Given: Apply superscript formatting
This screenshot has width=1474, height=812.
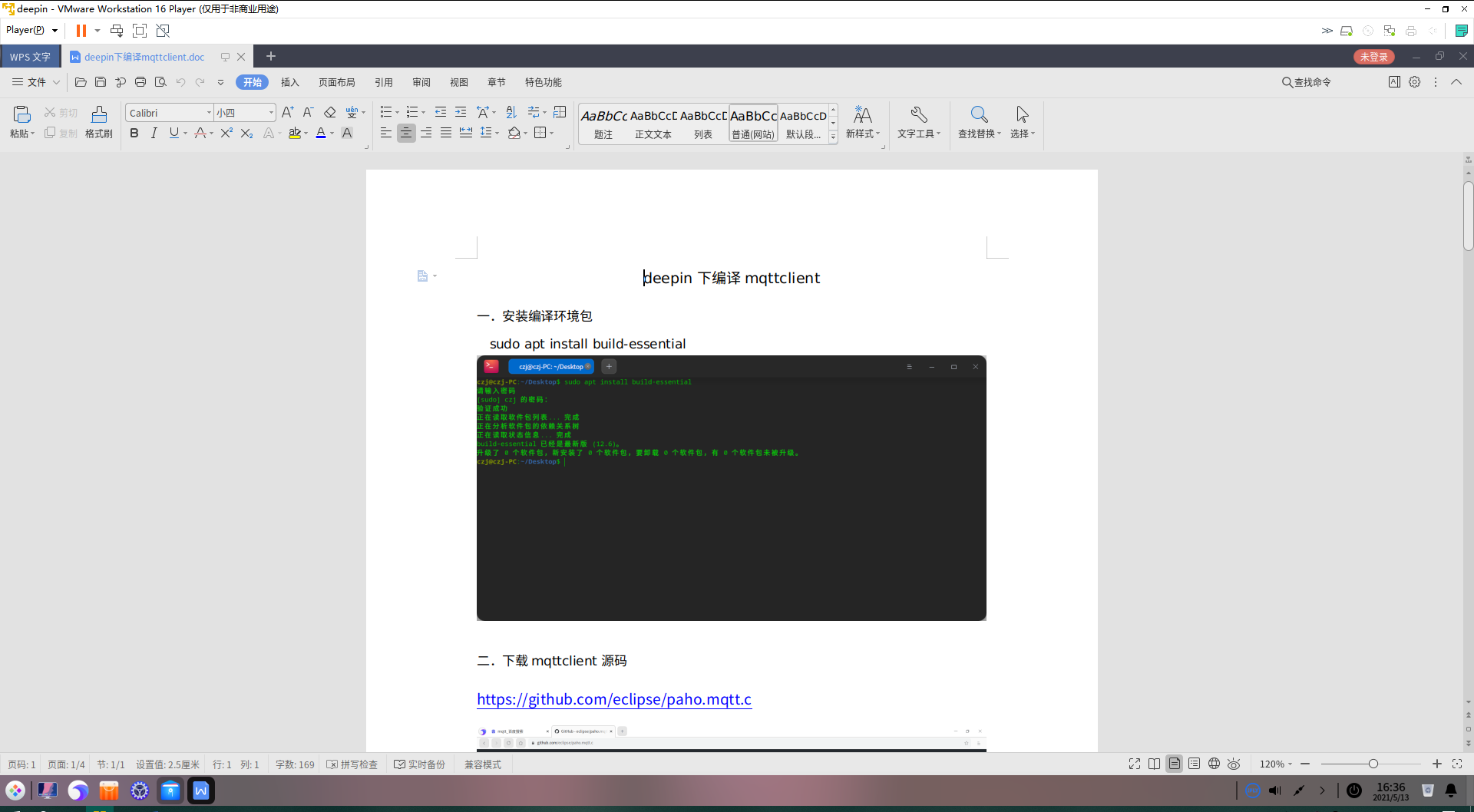Looking at the screenshot, I should click(x=226, y=133).
